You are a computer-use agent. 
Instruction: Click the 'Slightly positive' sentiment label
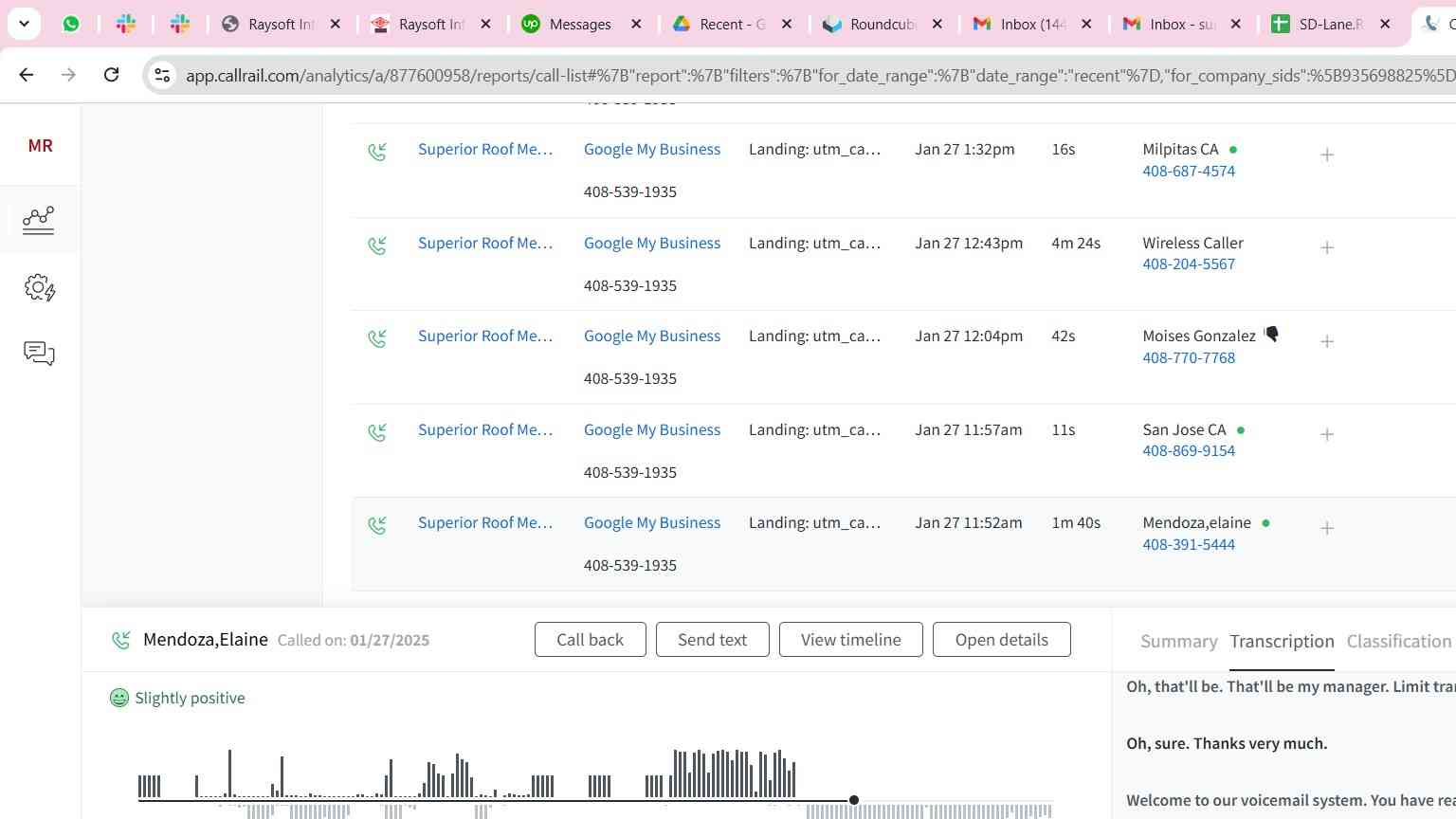point(190,698)
